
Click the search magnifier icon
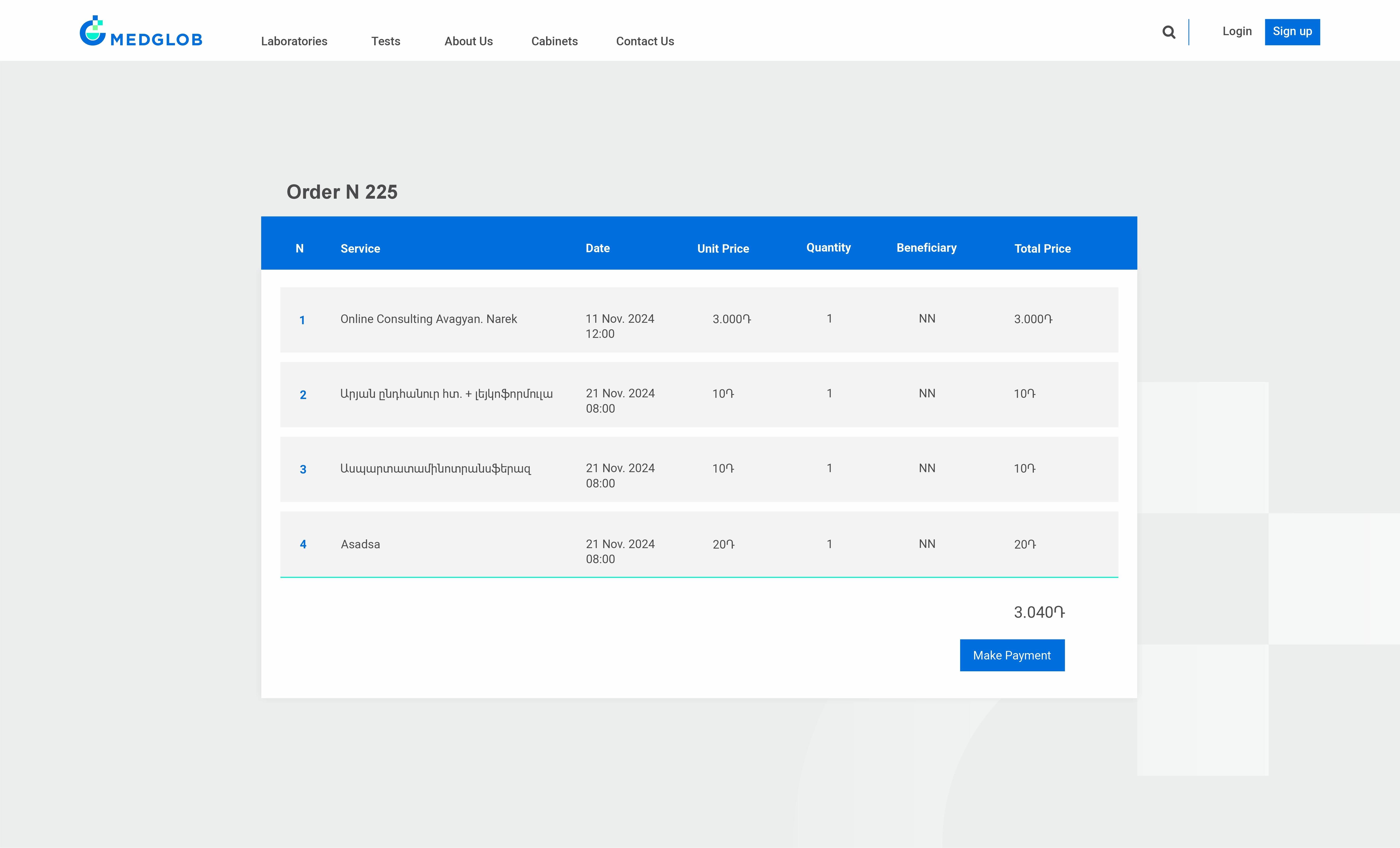pyautogui.click(x=1168, y=32)
